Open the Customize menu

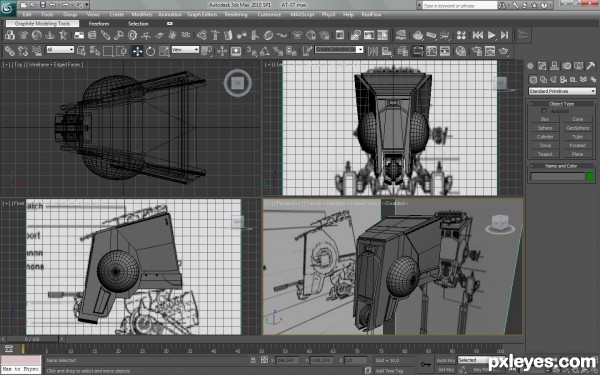coord(269,15)
